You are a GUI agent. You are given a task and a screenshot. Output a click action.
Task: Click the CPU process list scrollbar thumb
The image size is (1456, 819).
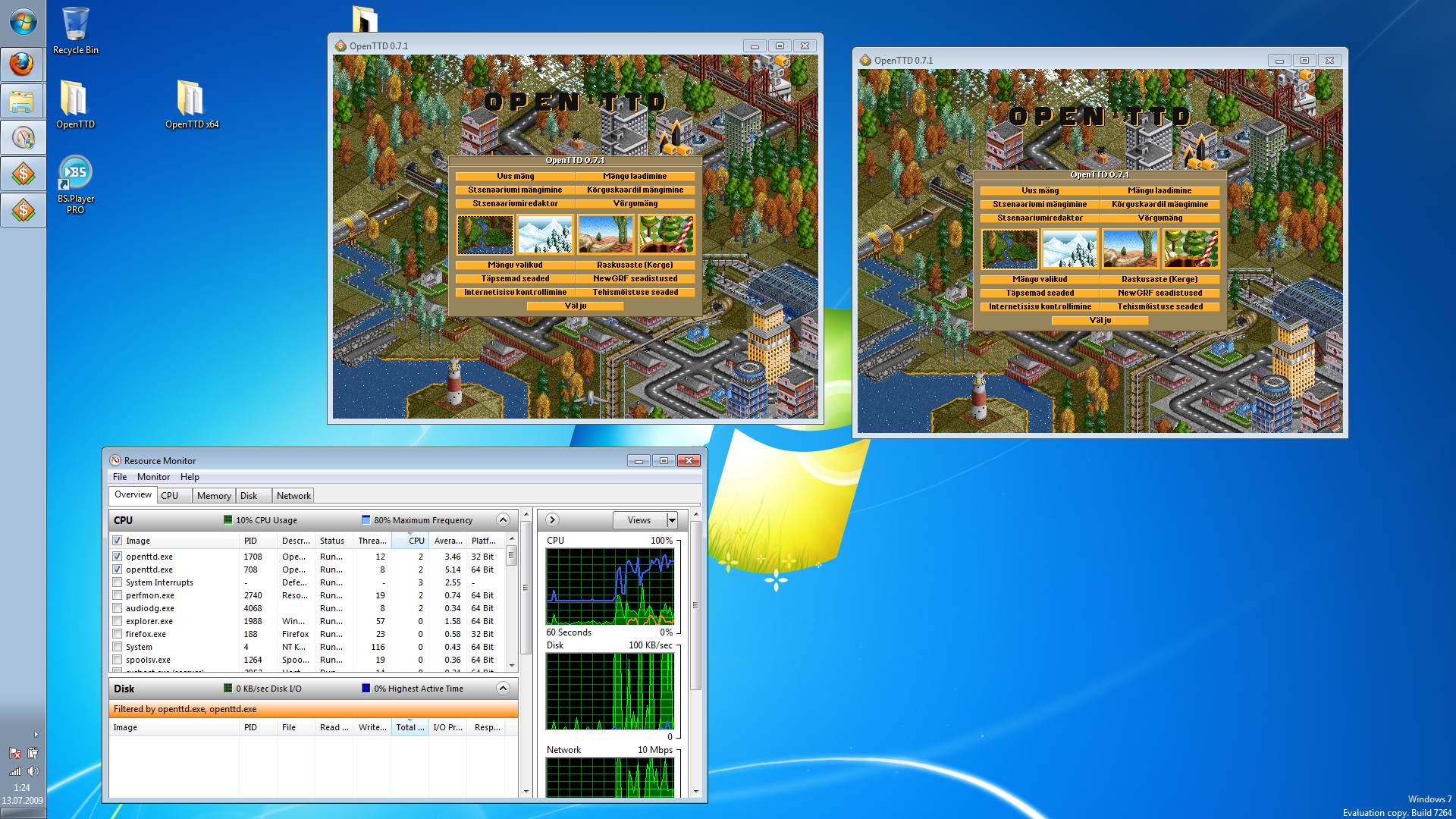click(x=512, y=555)
